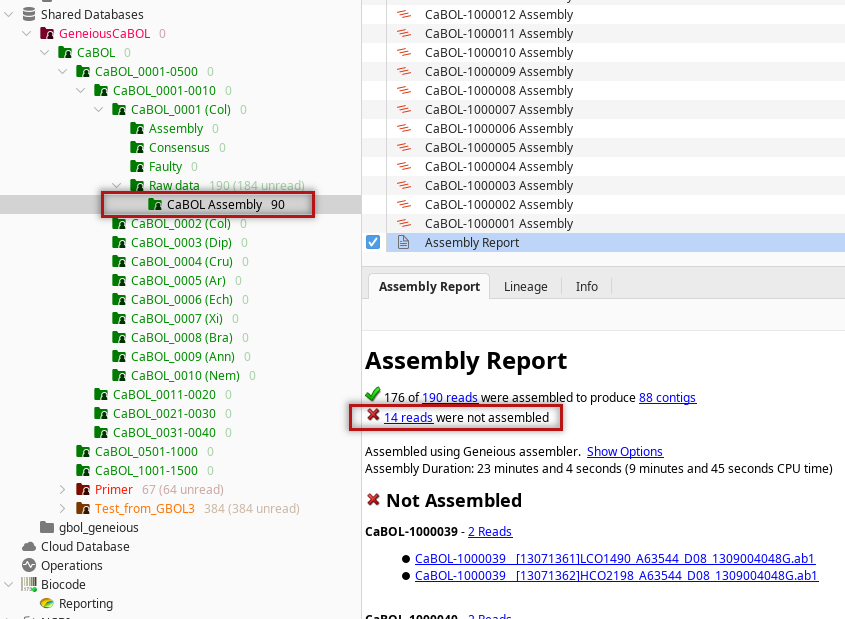Click the CaBOL-1000006 Assembly contig icon
The image size is (845, 619).
[404, 129]
